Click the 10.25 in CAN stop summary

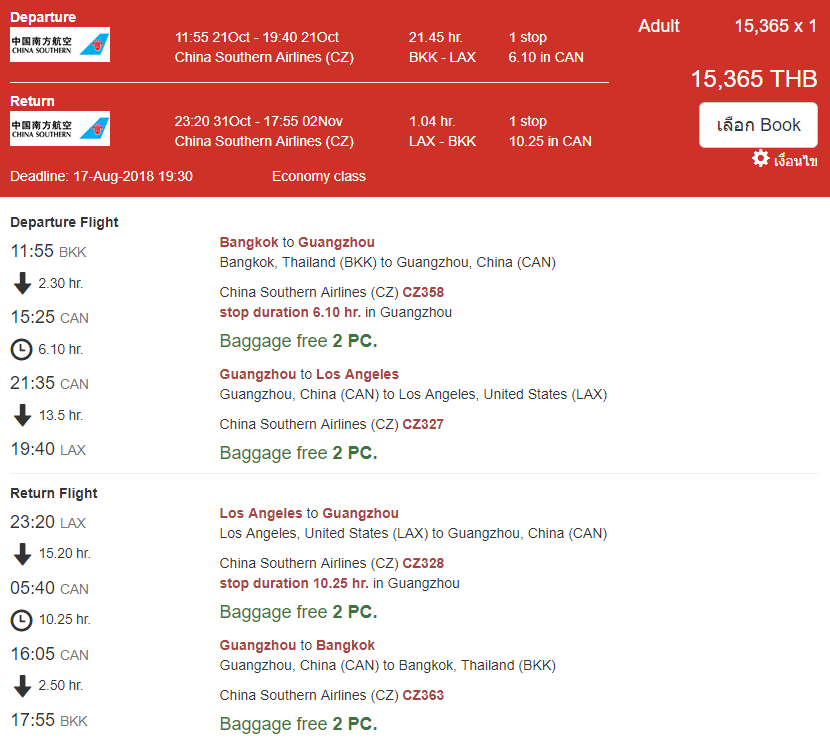550,141
